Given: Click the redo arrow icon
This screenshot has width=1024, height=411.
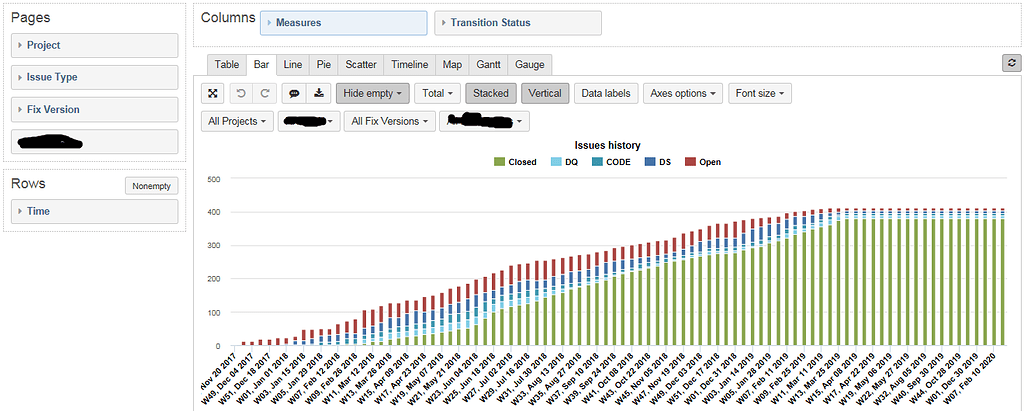Looking at the screenshot, I should coord(265,93).
